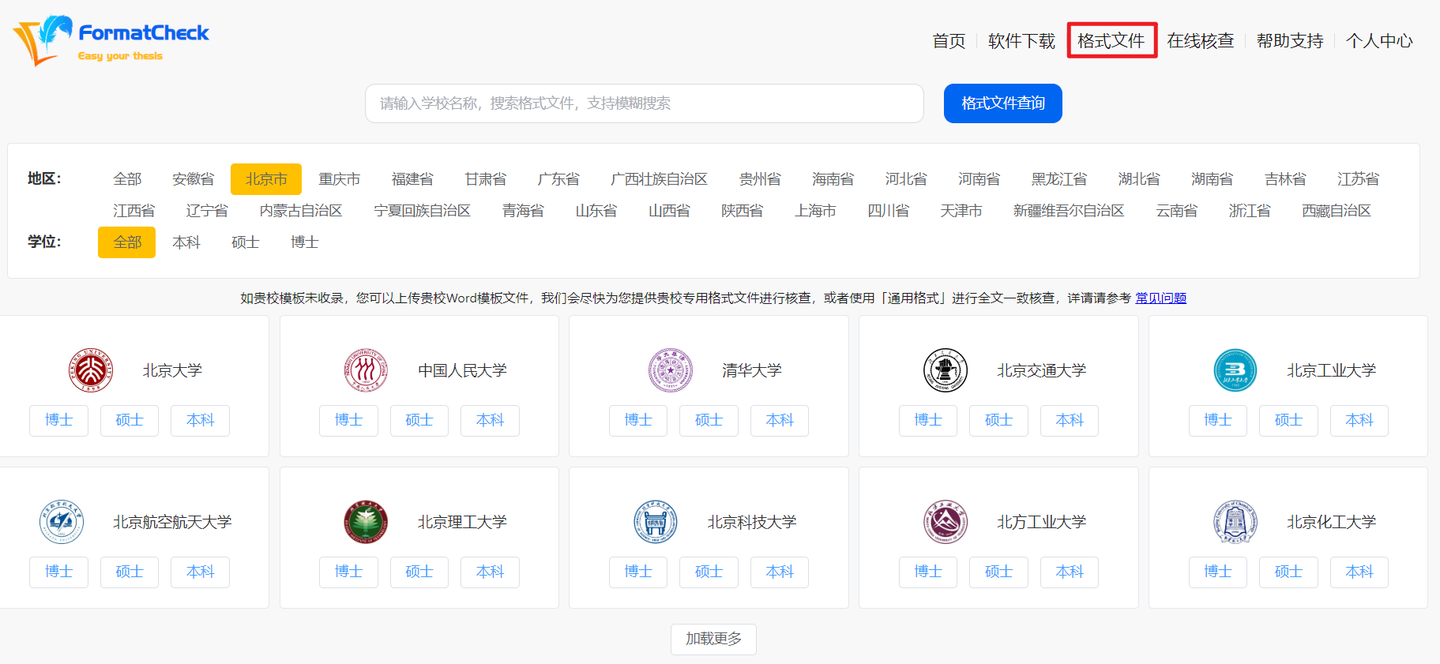
Task: Select the 北京市 region filter
Action: 266,179
